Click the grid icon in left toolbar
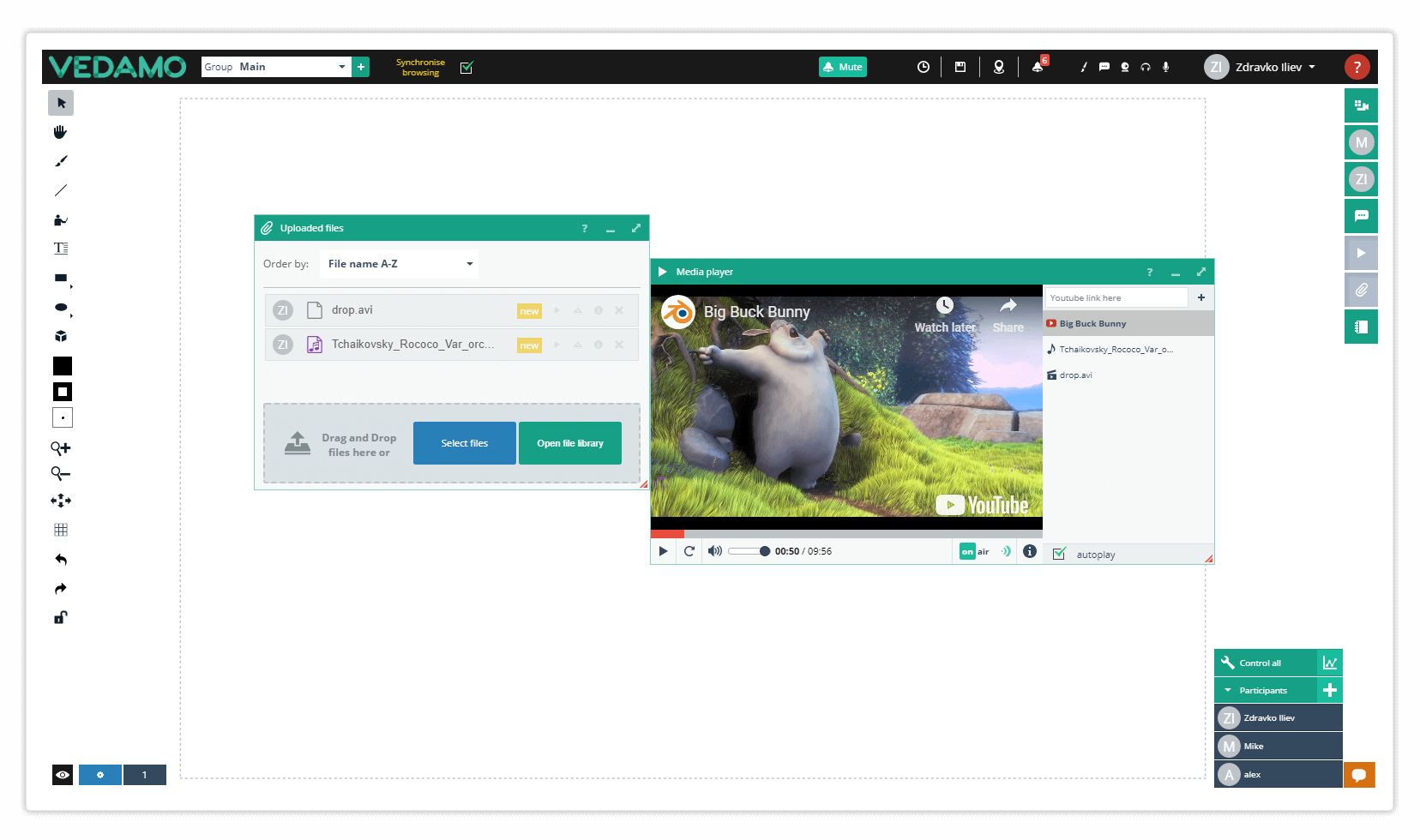This screenshot has height=840, width=1420. (61, 530)
